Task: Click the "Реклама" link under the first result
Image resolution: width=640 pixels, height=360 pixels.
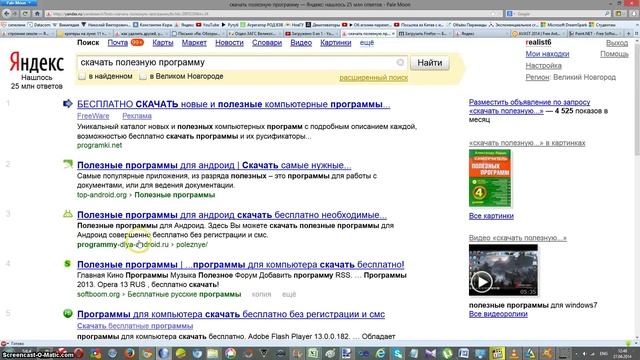Action: [137, 116]
